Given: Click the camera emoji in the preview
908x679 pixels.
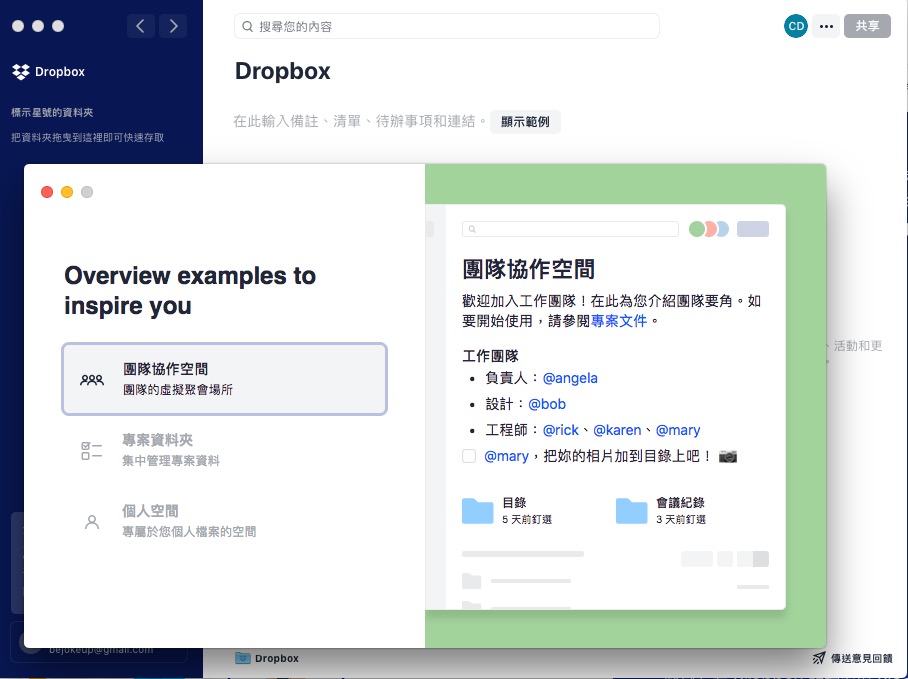Looking at the screenshot, I should (728, 456).
